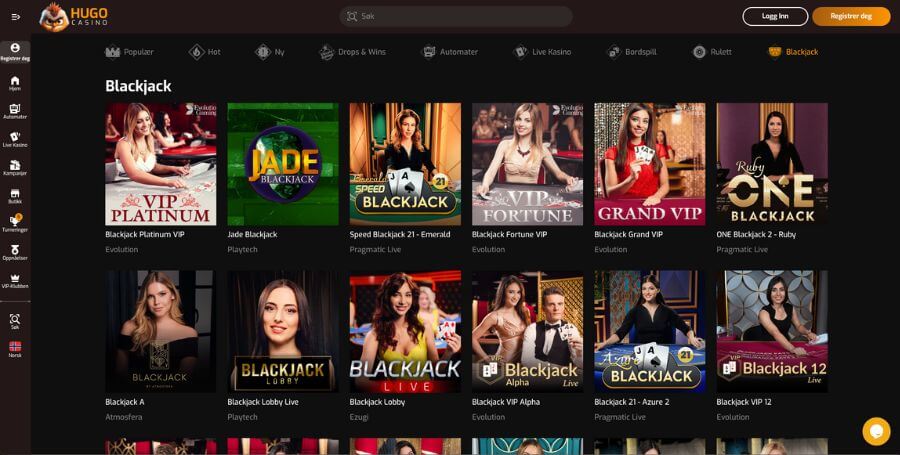Open VIP-Klubben in the sidebar
This screenshot has height=455, width=900.
tap(15, 281)
